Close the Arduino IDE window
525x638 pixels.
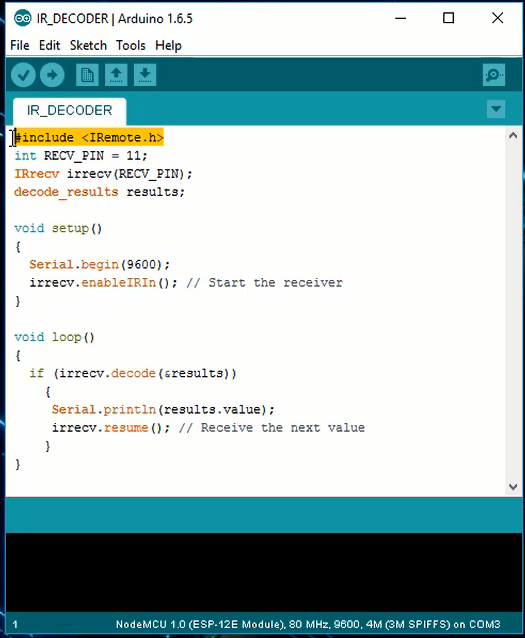[497, 18]
